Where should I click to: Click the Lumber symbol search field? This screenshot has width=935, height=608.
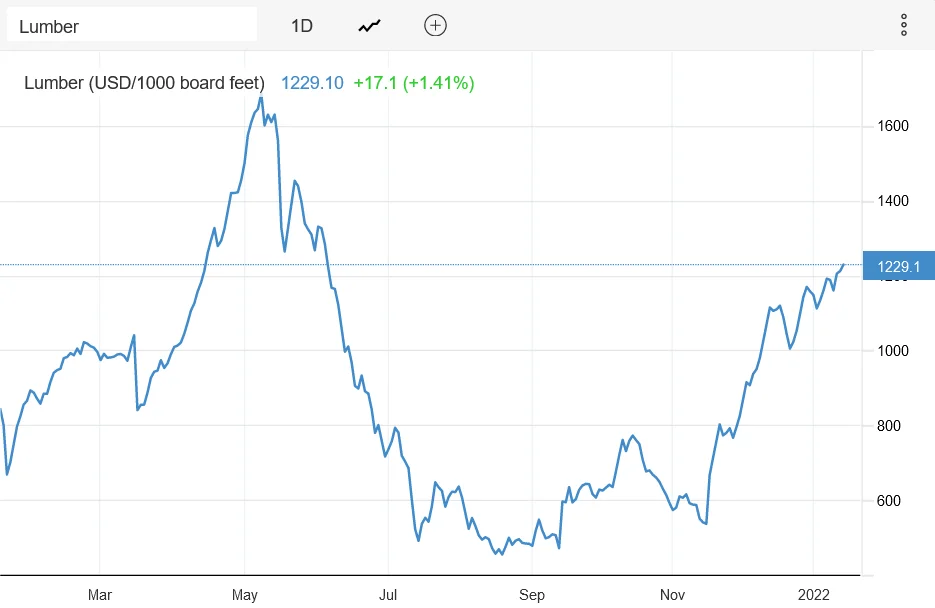coord(132,26)
